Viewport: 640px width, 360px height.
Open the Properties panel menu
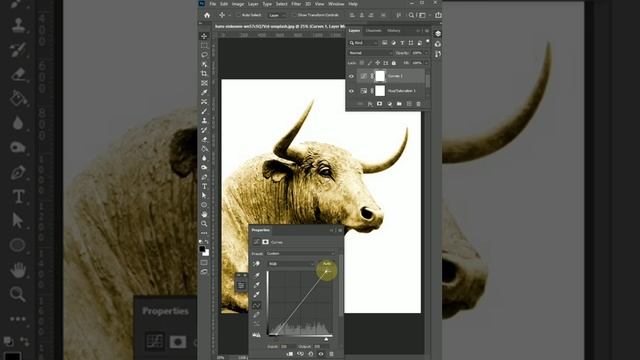(x=340, y=230)
